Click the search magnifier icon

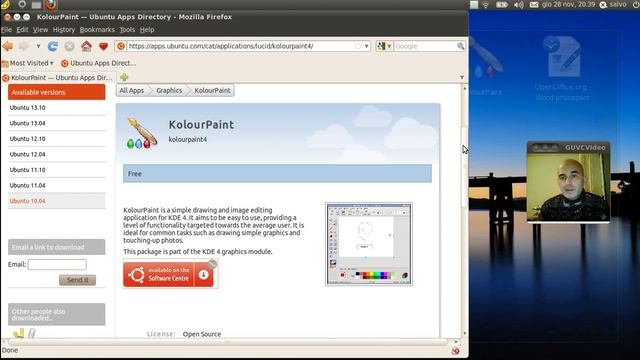coord(460,46)
